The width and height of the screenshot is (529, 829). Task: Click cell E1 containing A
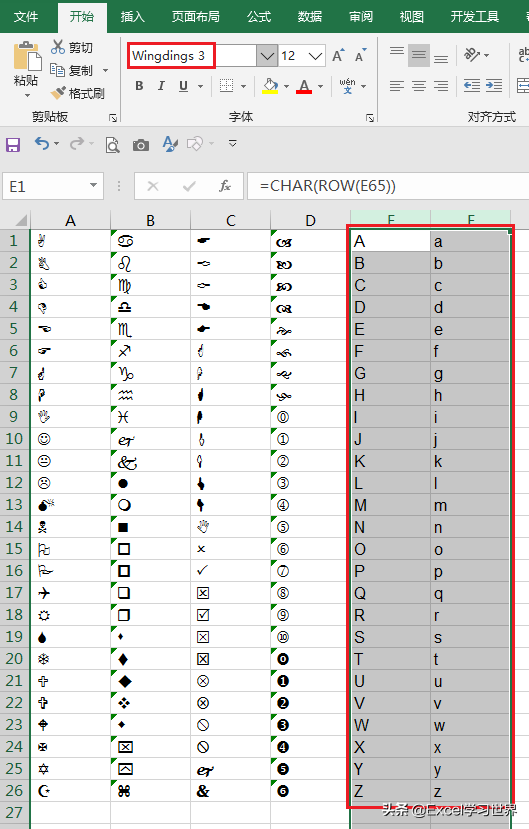pos(391,241)
